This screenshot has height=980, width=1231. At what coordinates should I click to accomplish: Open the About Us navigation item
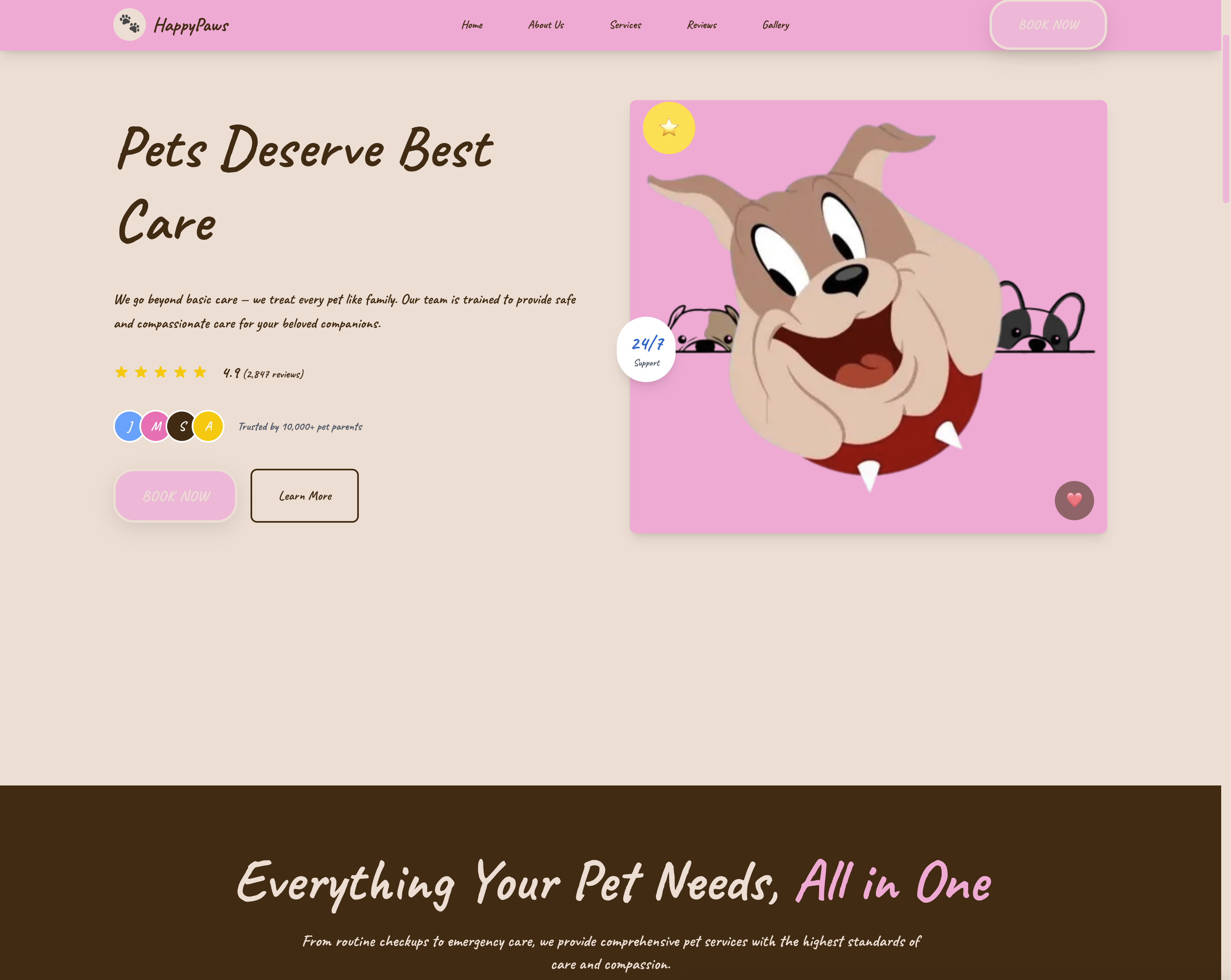545,25
